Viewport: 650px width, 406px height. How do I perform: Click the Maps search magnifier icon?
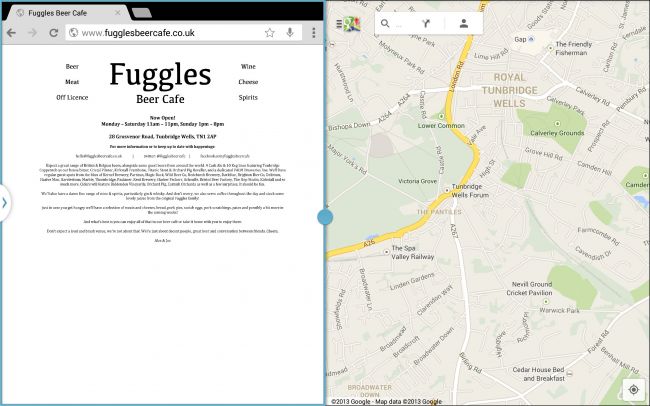click(387, 23)
